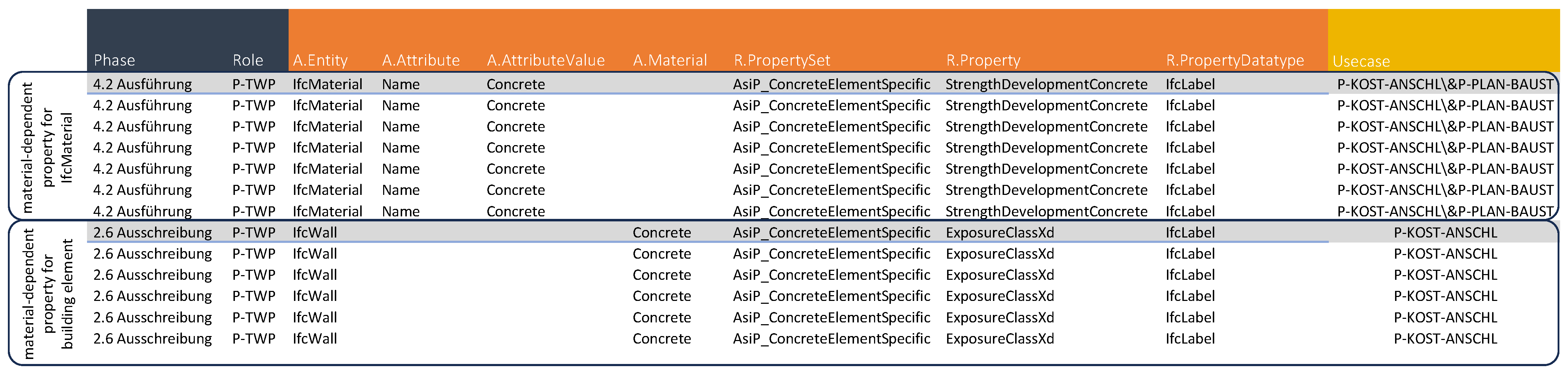This screenshot has height=374, width=1568.
Task: Click the R.Property column header
Action: pos(983,60)
